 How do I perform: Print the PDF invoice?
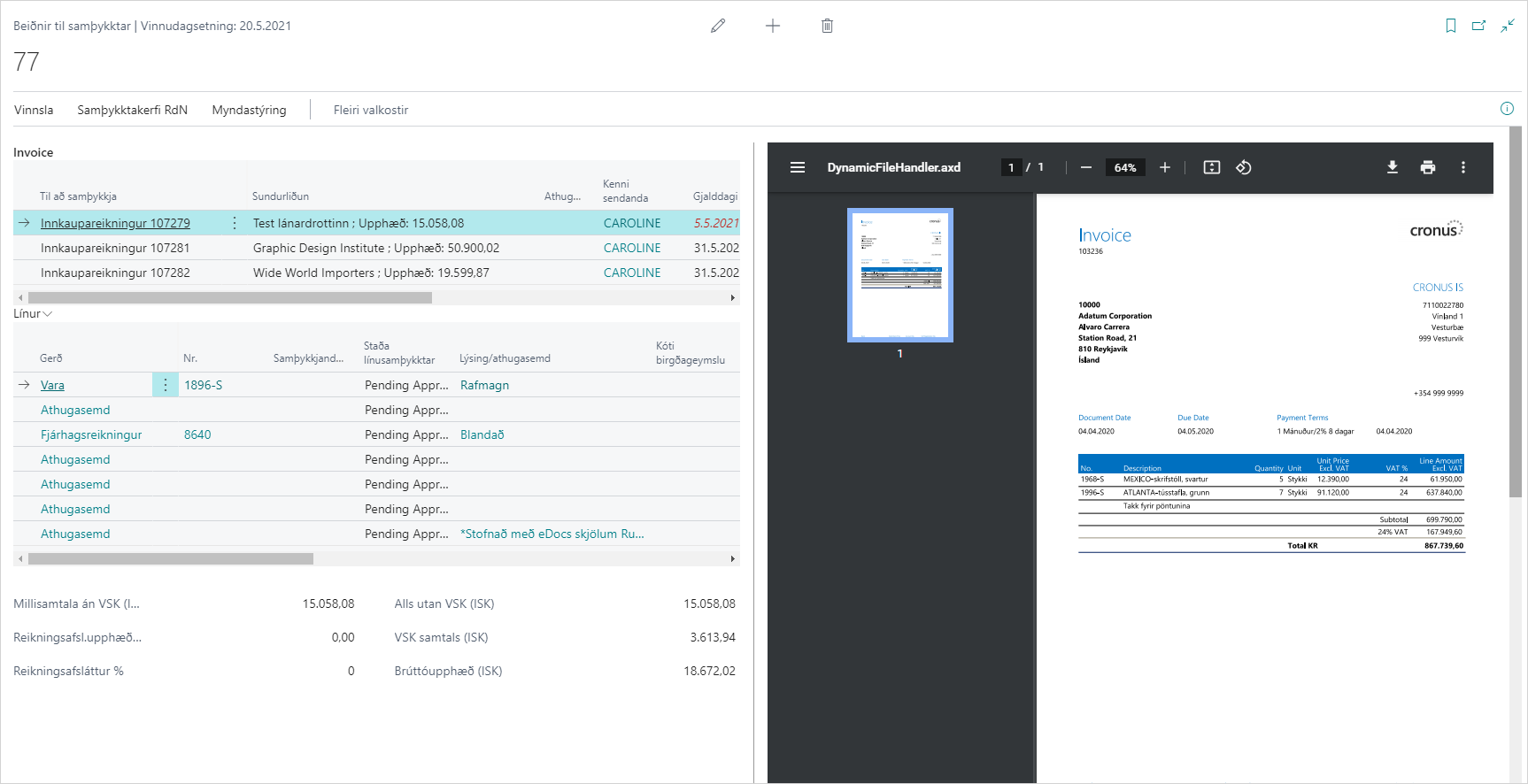(1427, 167)
